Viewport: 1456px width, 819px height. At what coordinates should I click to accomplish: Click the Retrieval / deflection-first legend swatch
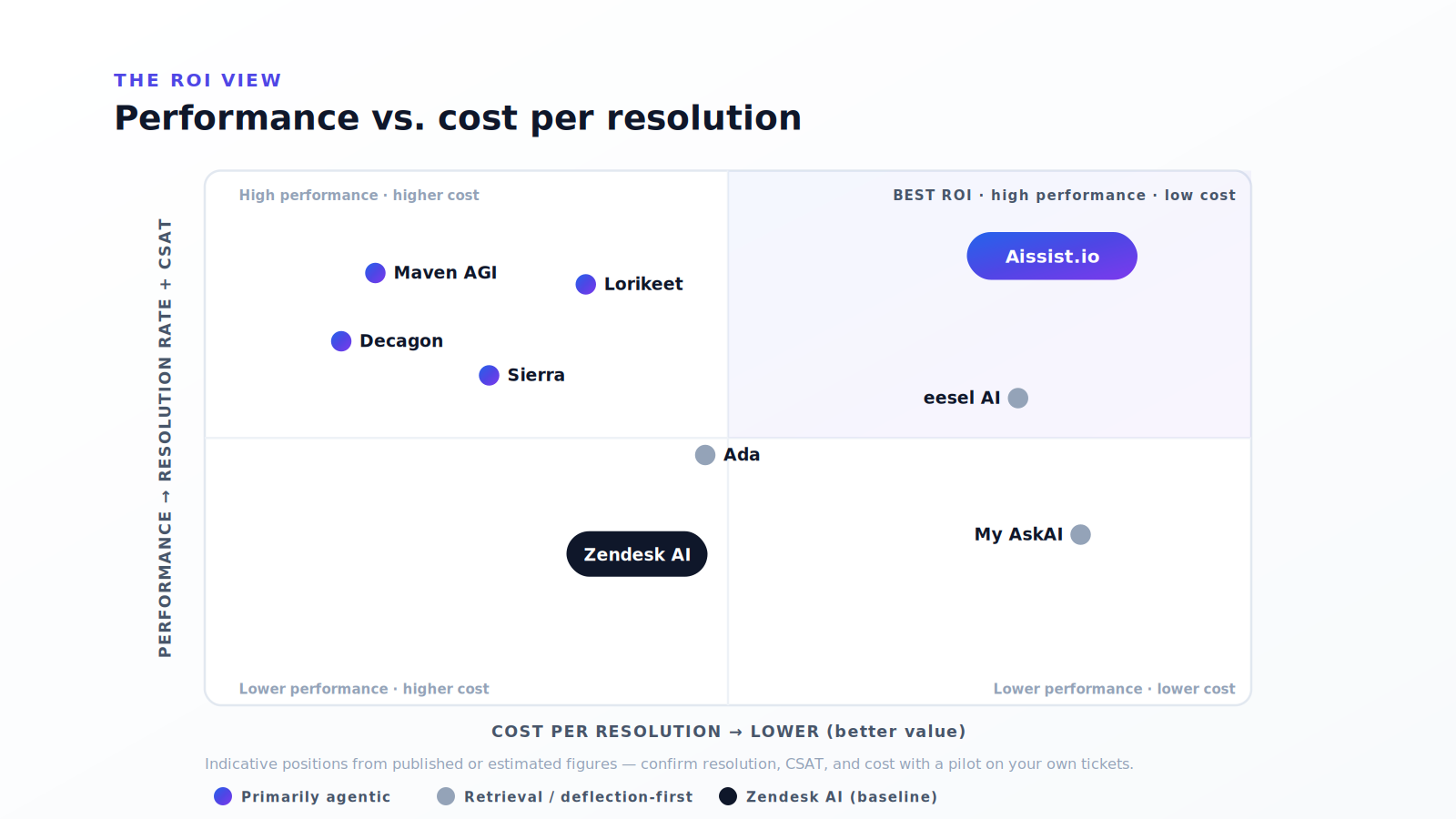pos(446,796)
